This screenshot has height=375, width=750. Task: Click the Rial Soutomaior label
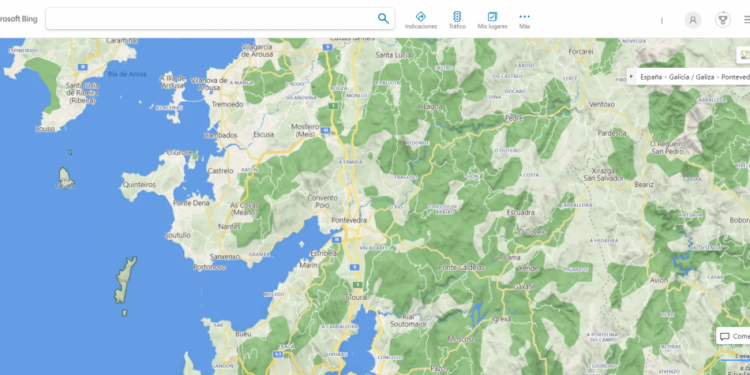point(408,320)
